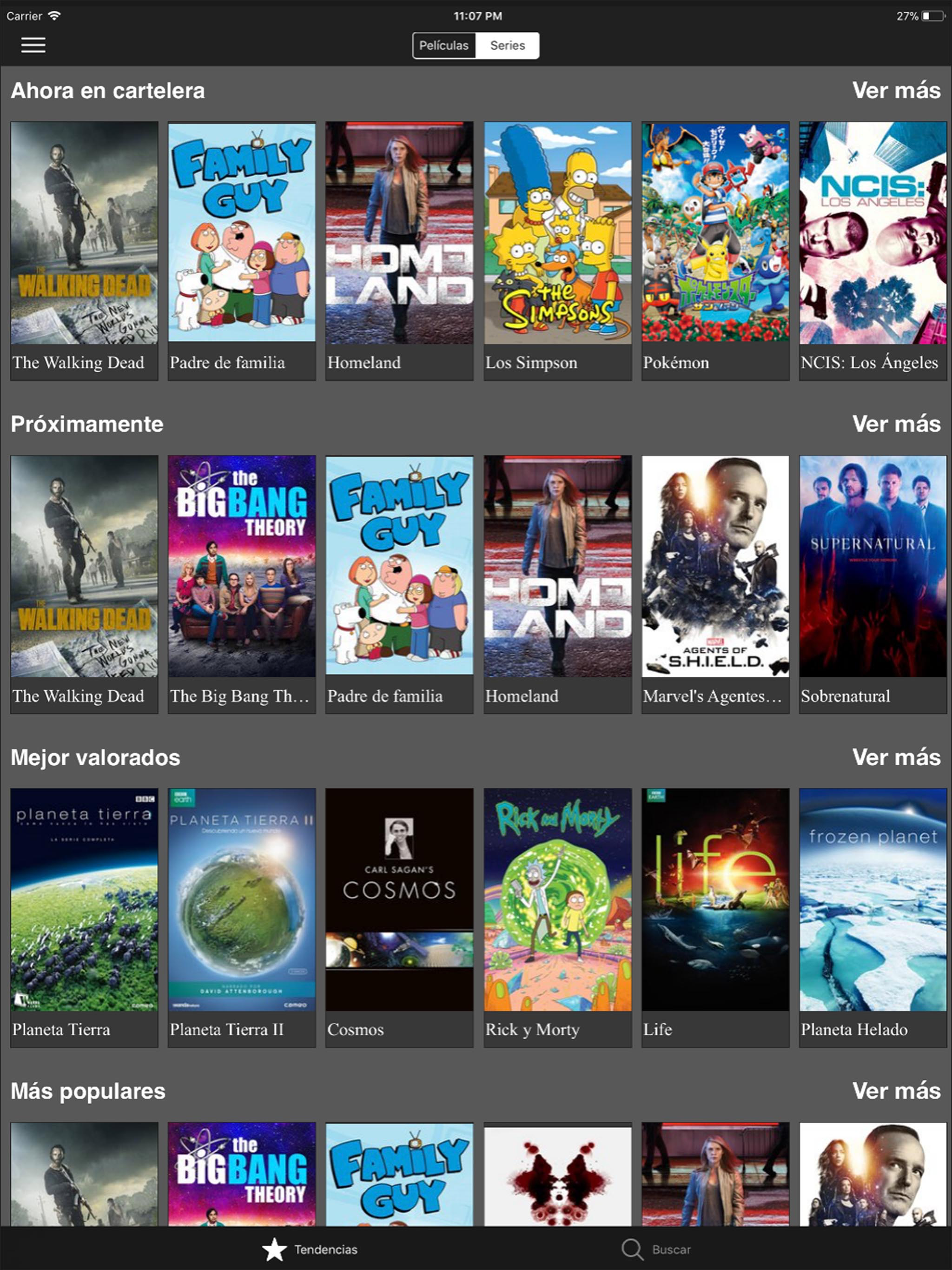Screen dimensions: 952x1270
Task: Expand Próximamente section via Ver más
Action: point(896,423)
